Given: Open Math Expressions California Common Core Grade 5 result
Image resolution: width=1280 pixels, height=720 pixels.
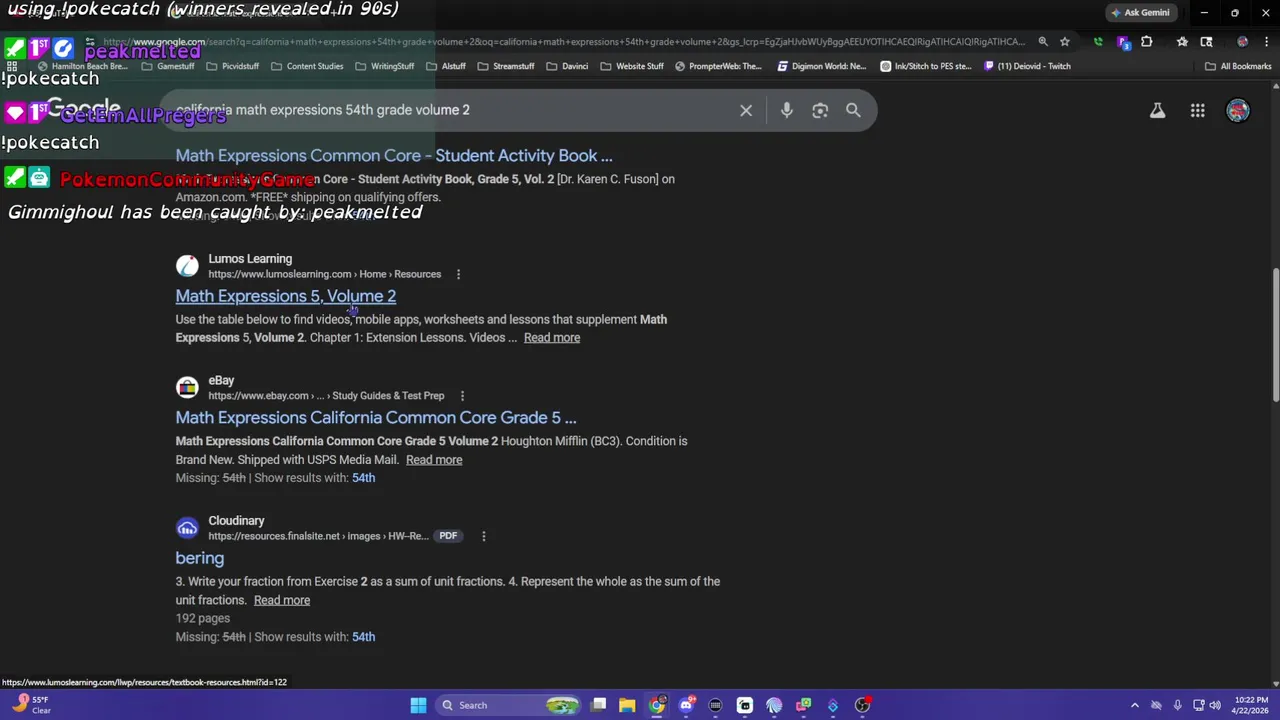Looking at the screenshot, I should pos(376,418).
